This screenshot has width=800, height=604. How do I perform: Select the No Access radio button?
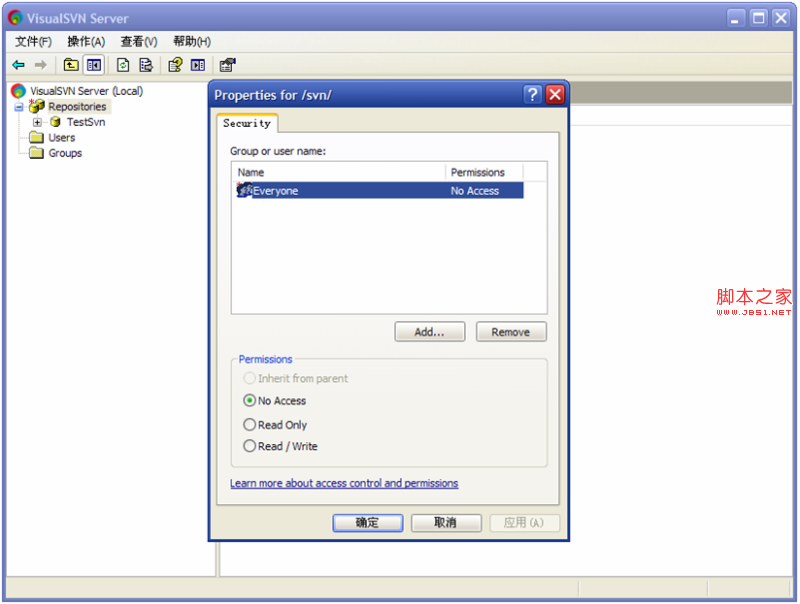(x=249, y=400)
